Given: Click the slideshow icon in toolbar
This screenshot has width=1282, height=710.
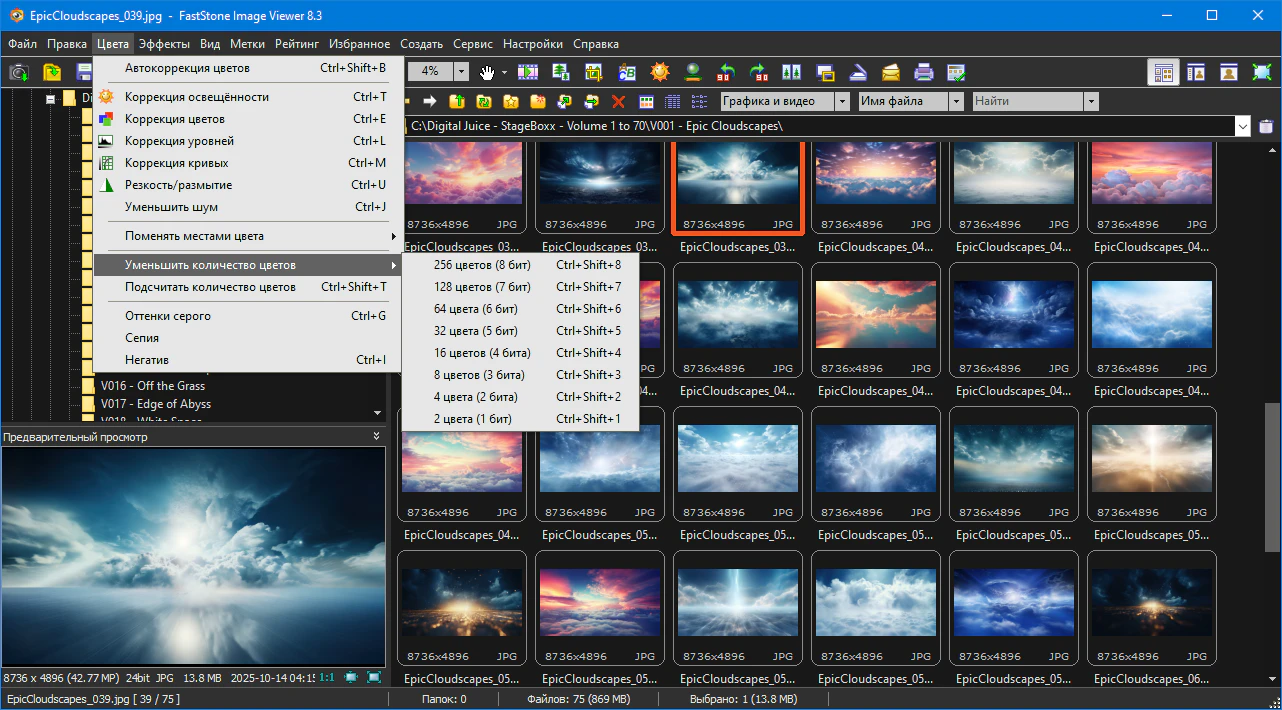Looking at the screenshot, I should tap(527, 72).
